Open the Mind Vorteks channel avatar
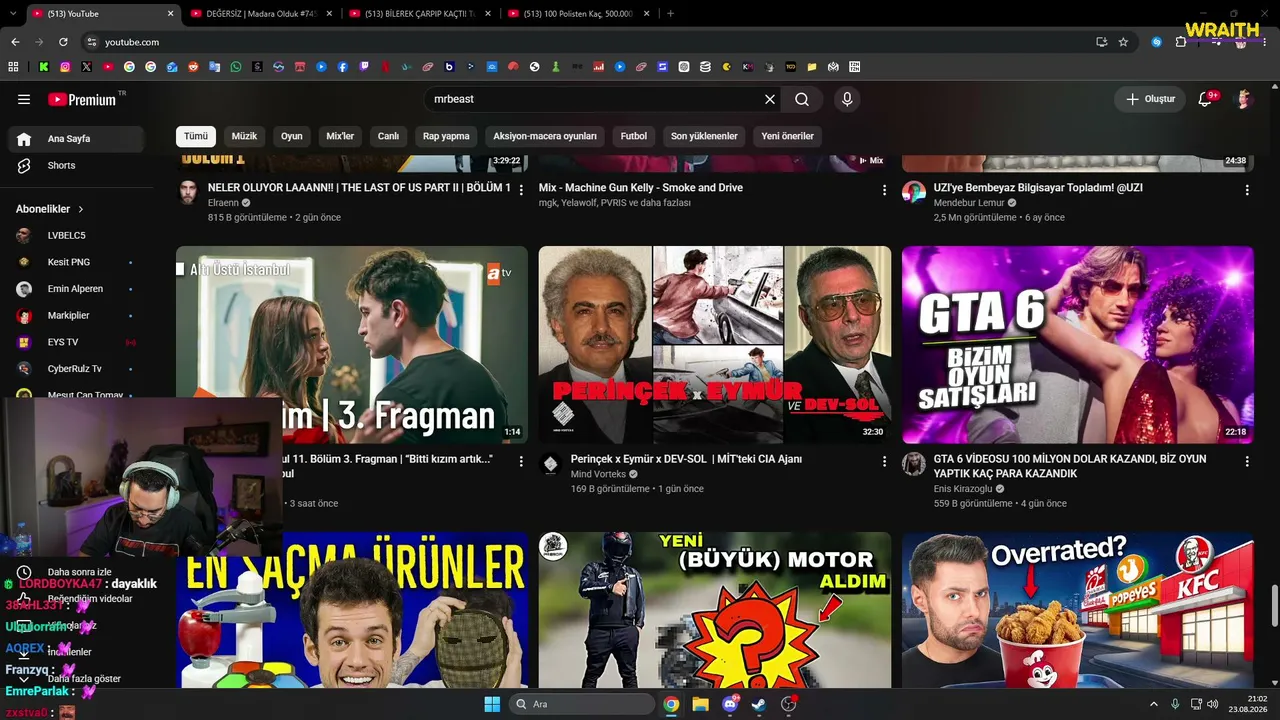Viewport: 1280px width, 720px height. click(551, 464)
